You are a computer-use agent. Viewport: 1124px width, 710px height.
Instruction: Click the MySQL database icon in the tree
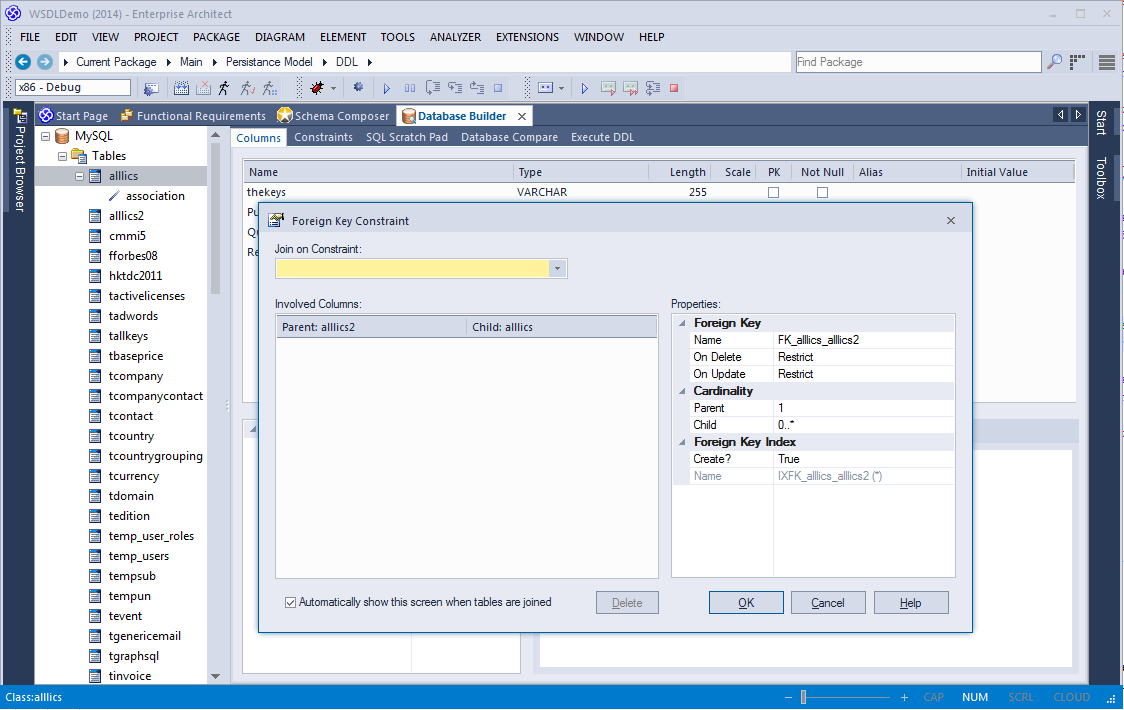[x=62, y=136]
